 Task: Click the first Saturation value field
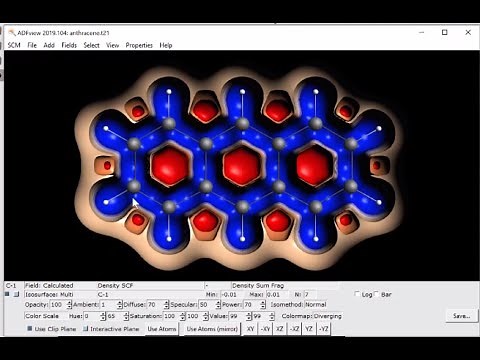pos(172,316)
